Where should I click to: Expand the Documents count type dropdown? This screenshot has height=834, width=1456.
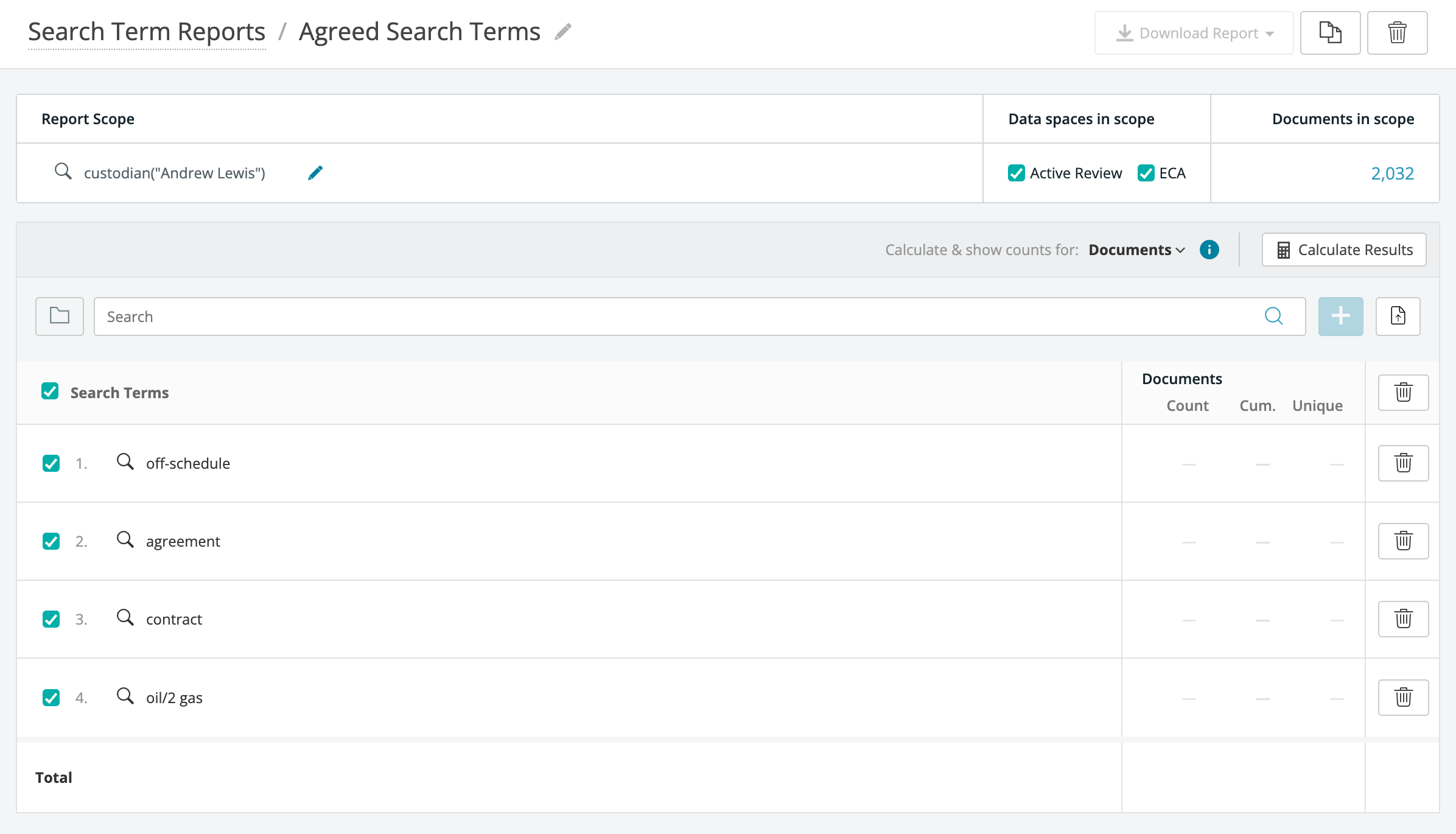pyautogui.click(x=1136, y=250)
